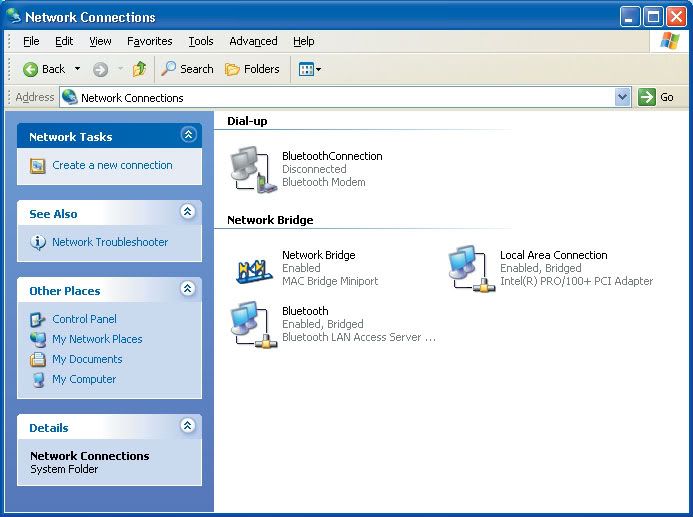The width and height of the screenshot is (693, 517).
Task: Click the Create a new connection icon
Action: [x=38, y=166]
